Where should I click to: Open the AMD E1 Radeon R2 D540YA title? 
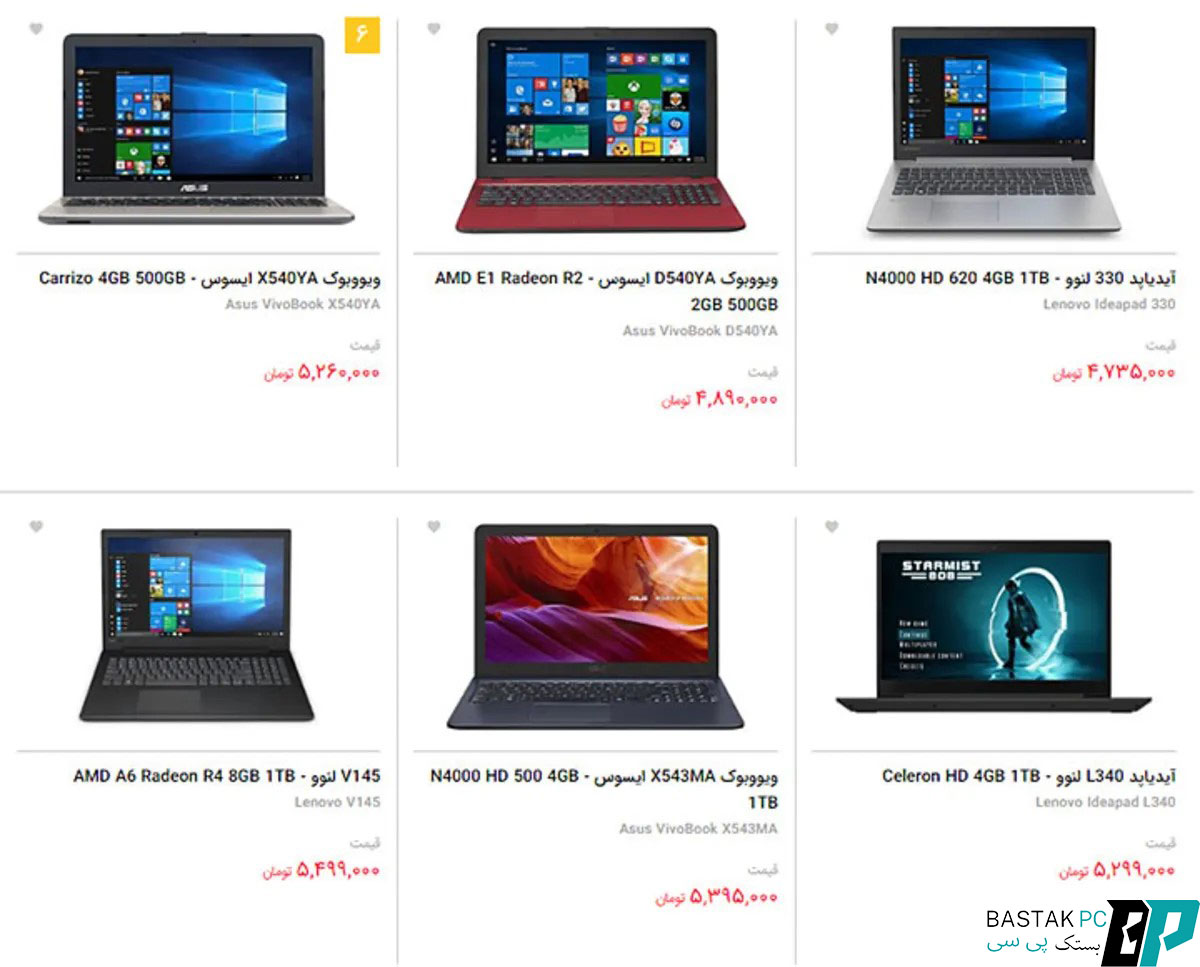606,291
